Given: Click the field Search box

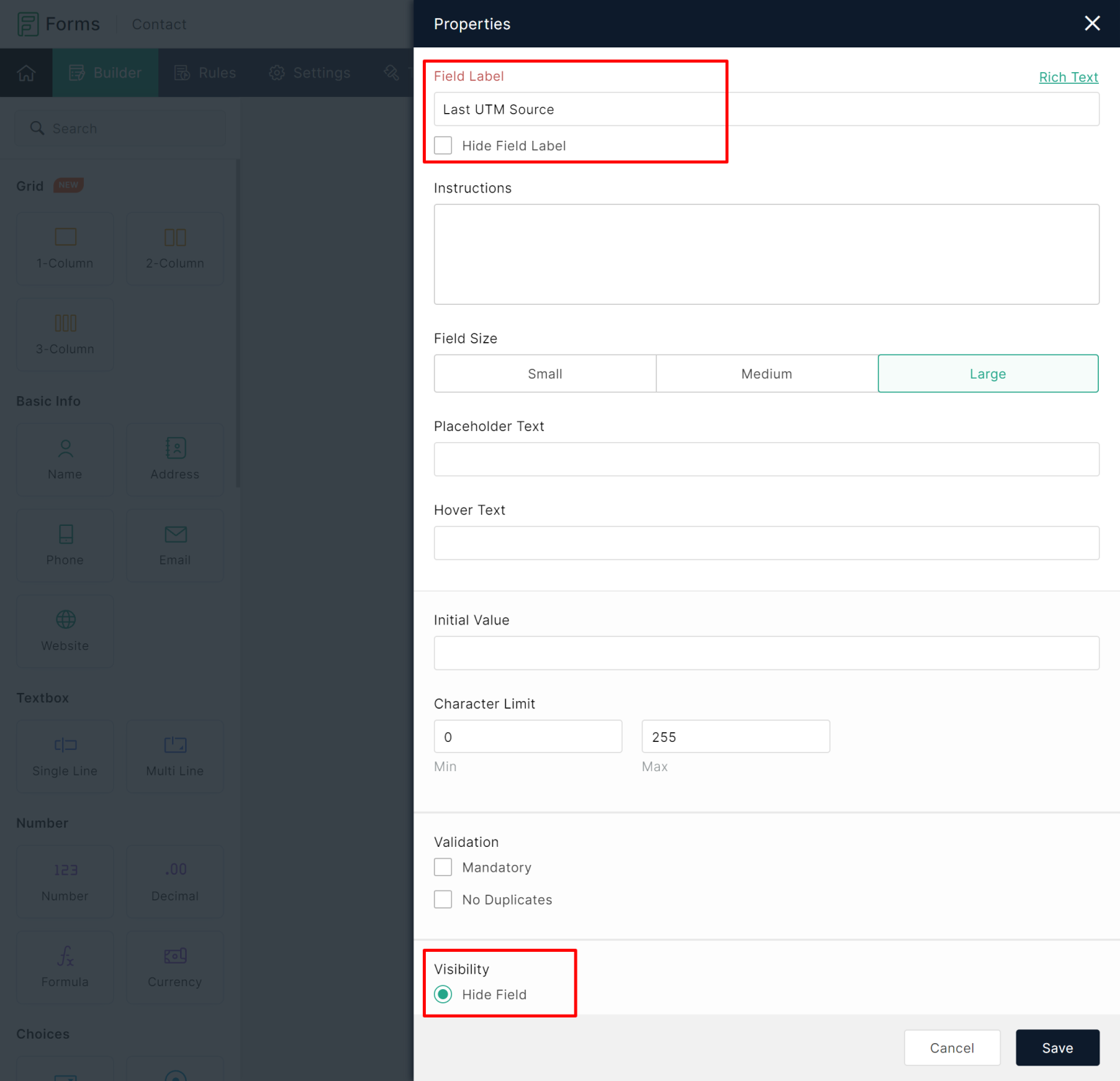Looking at the screenshot, I should (120, 128).
